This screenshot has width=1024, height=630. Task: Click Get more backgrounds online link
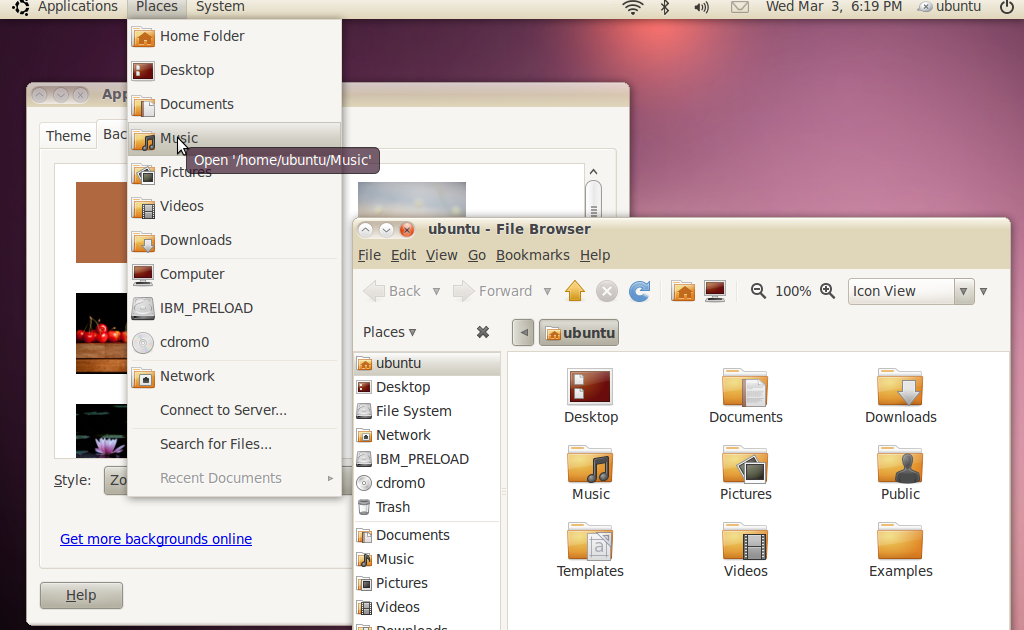(x=156, y=539)
